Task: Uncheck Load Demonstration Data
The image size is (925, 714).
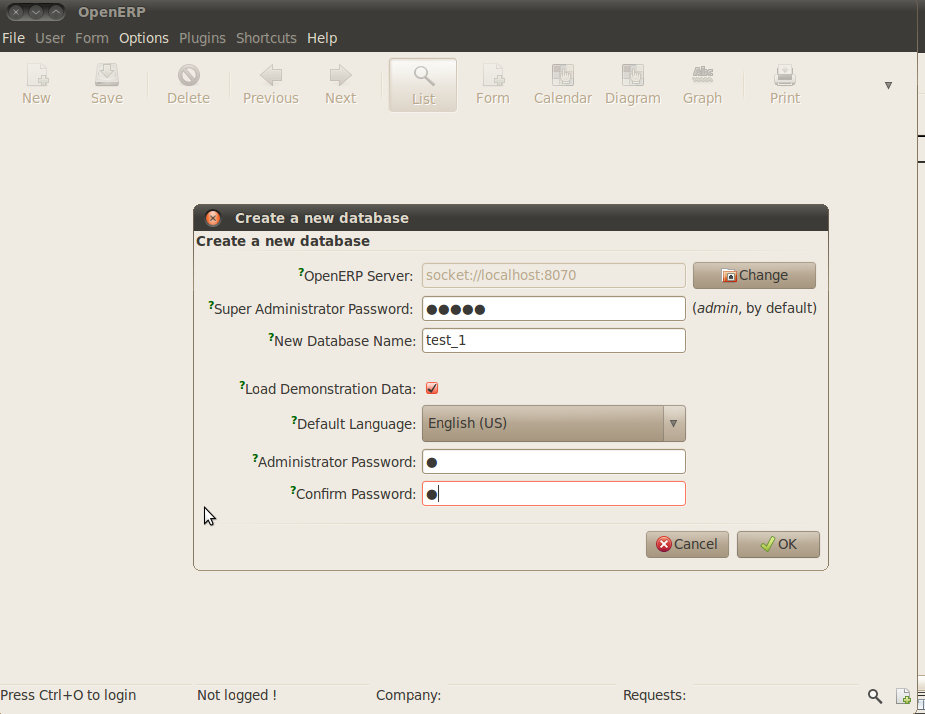Action: point(431,388)
